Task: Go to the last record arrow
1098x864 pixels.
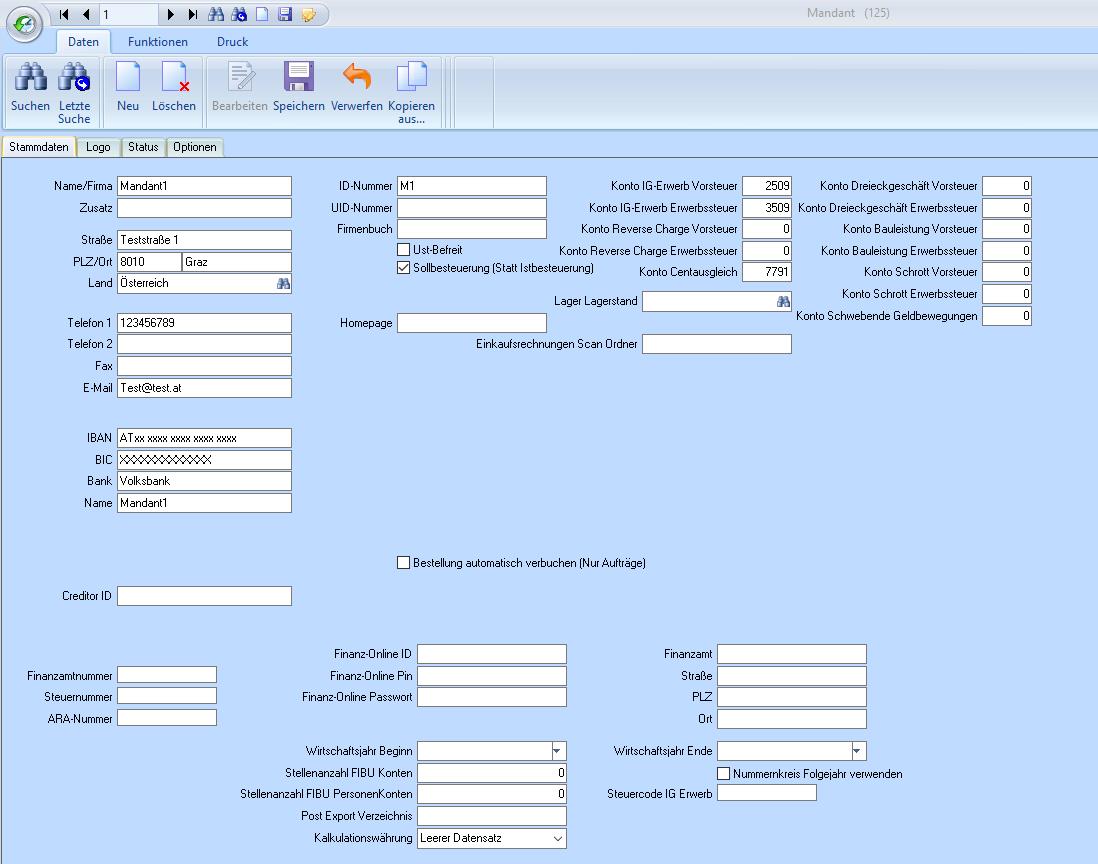Action: point(193,15)
